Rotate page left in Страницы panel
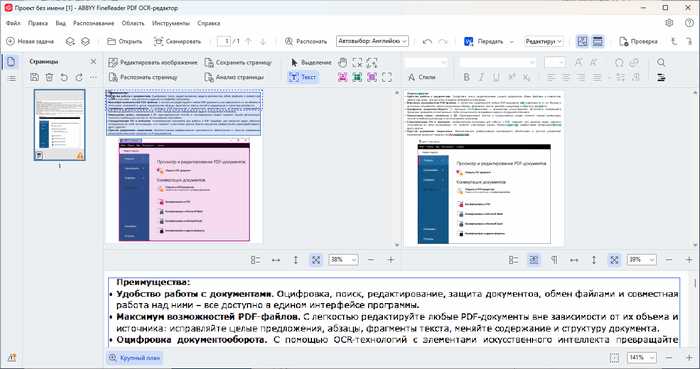The image size is (700, 369). point(64,77)
